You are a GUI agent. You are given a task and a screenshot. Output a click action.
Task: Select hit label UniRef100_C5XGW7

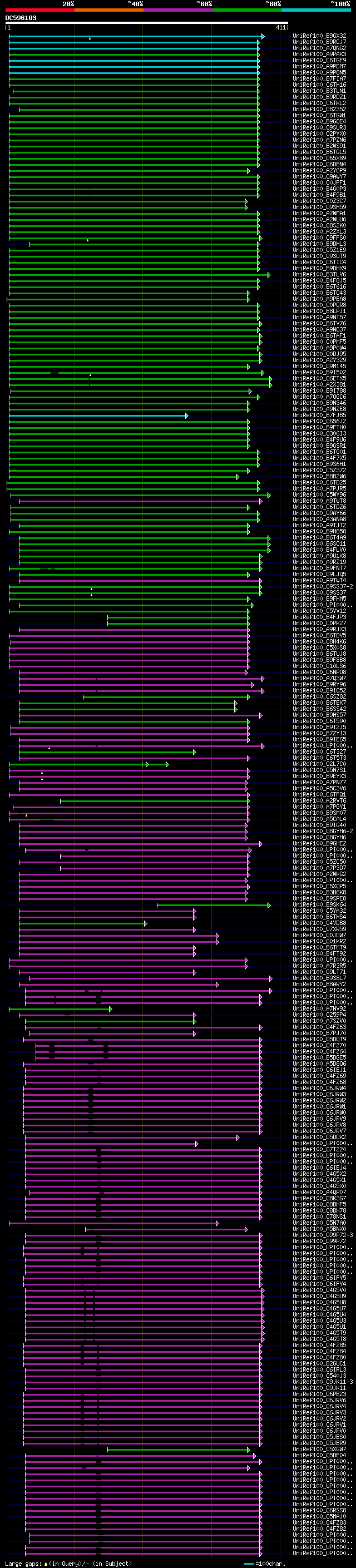pos(319,1450)
